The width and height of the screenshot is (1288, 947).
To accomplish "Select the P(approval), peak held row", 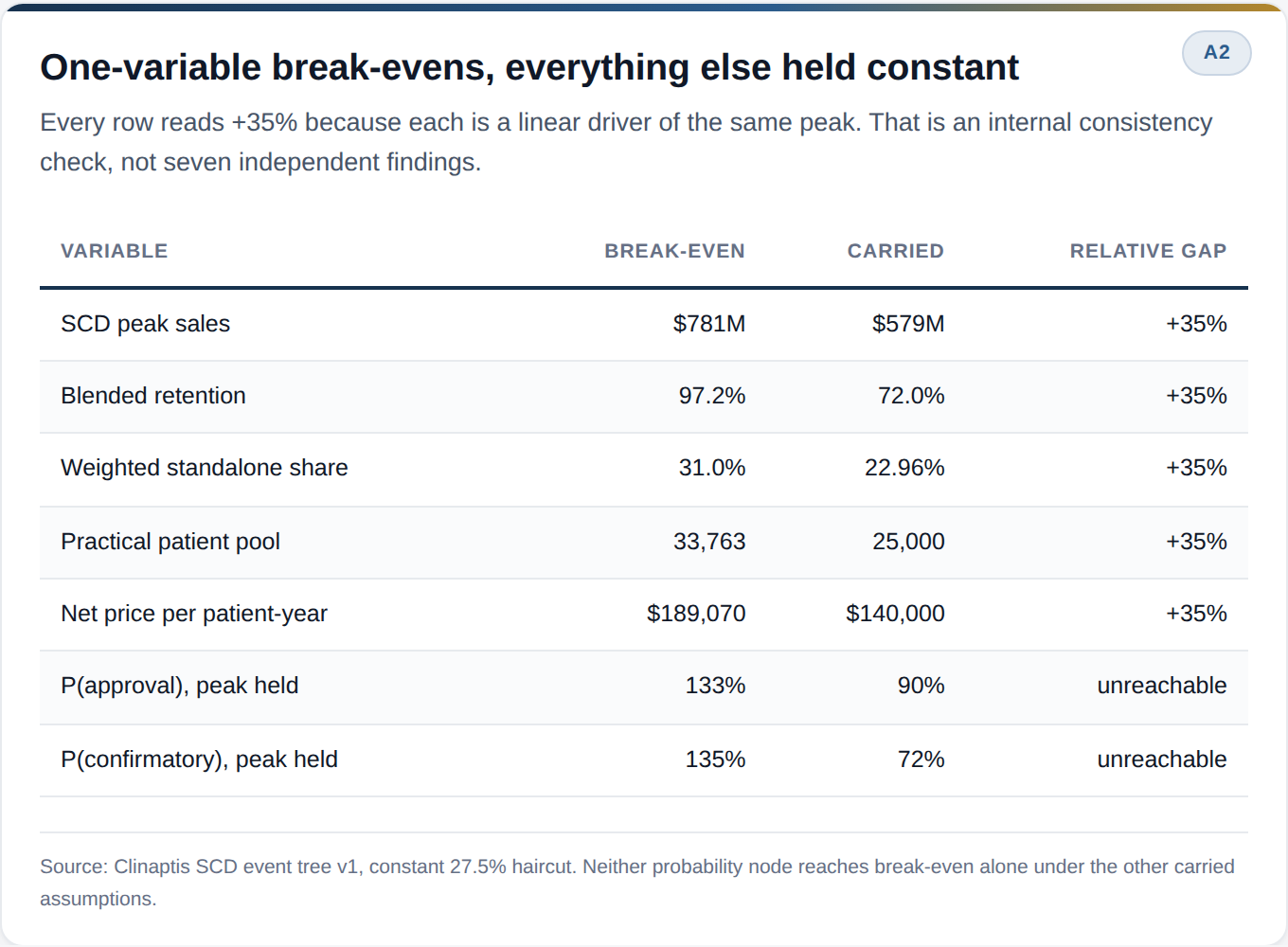I will click(x=644, y=688).
